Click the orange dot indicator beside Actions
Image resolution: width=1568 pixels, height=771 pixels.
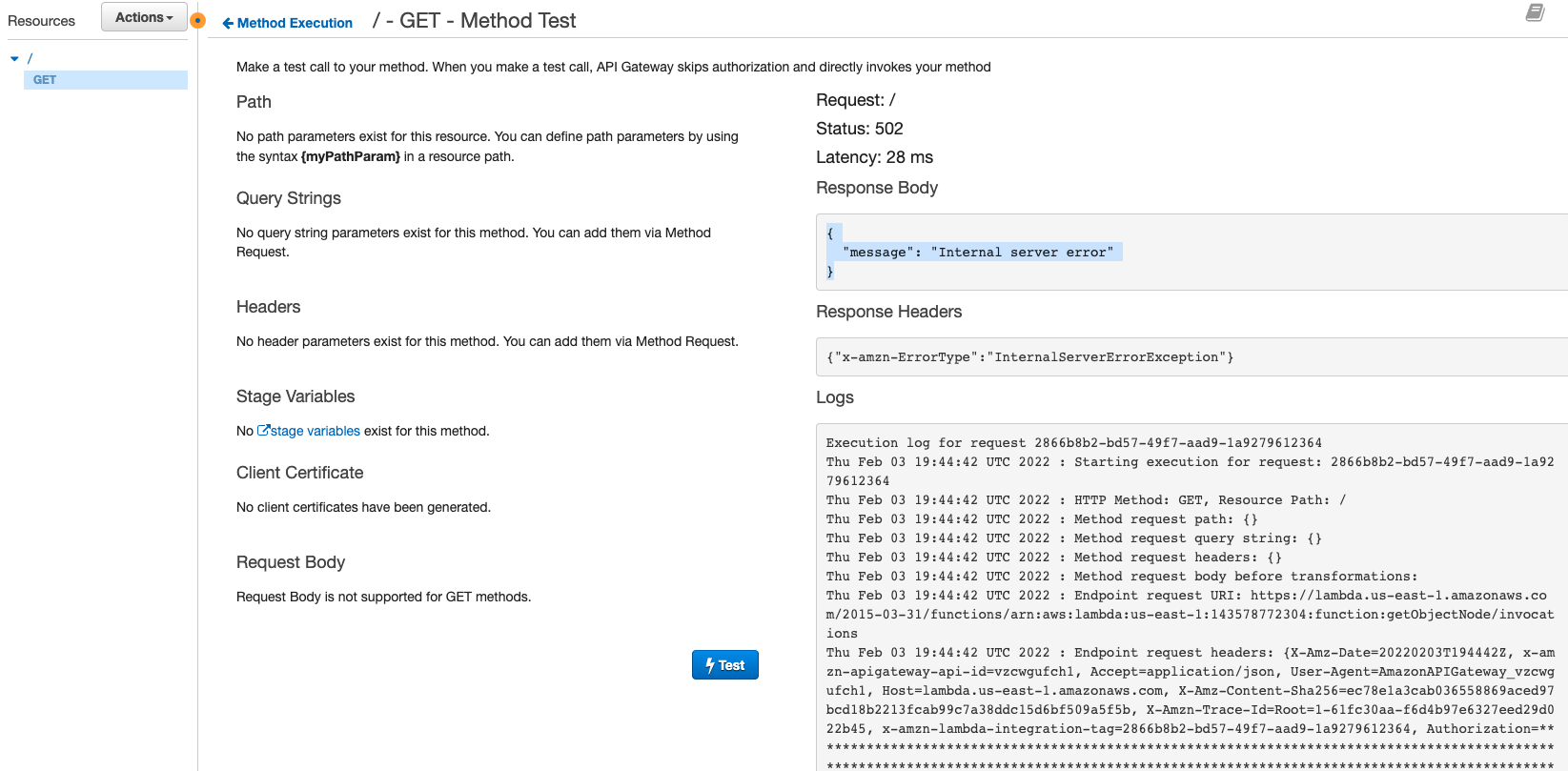tap(197, 20)
